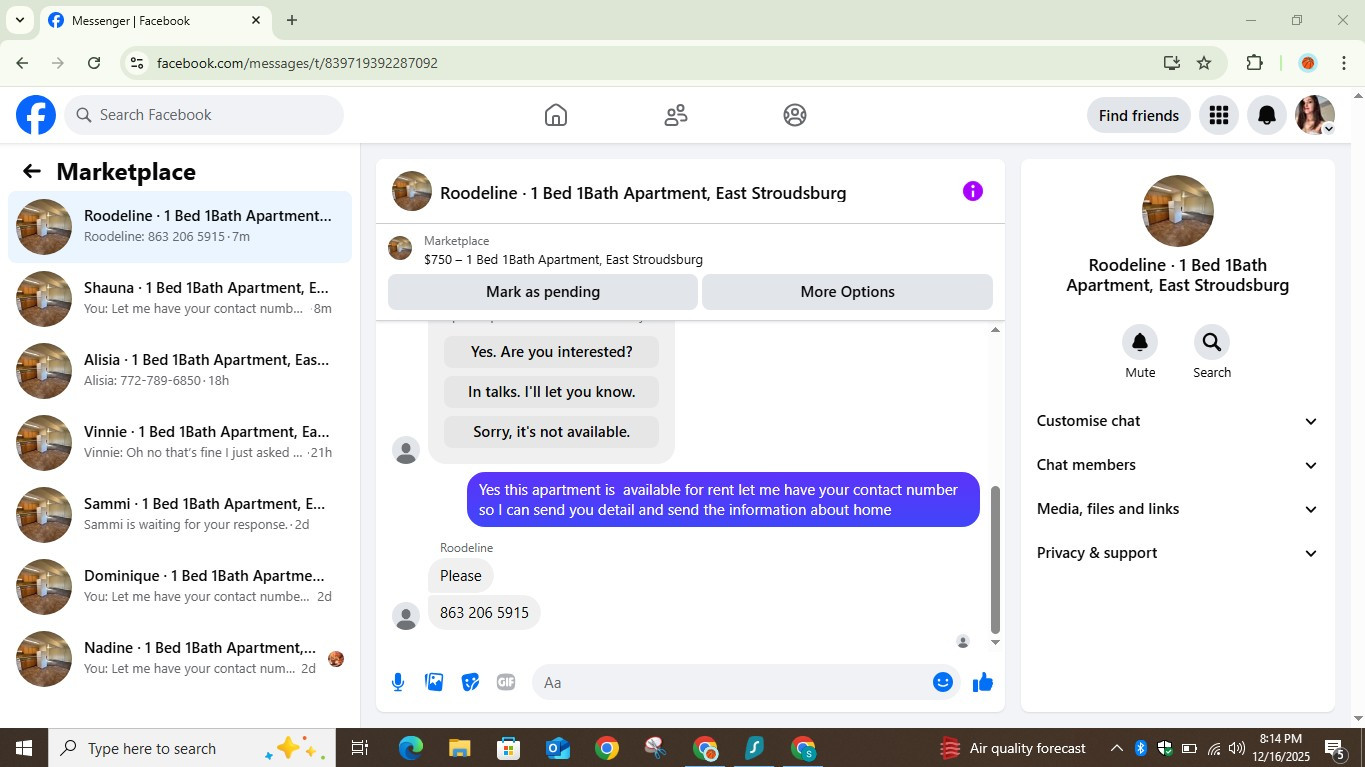Record a voice clip with microphone icon
The width and height of the screenshot is (1365, 767).
(x=398, y=682)
